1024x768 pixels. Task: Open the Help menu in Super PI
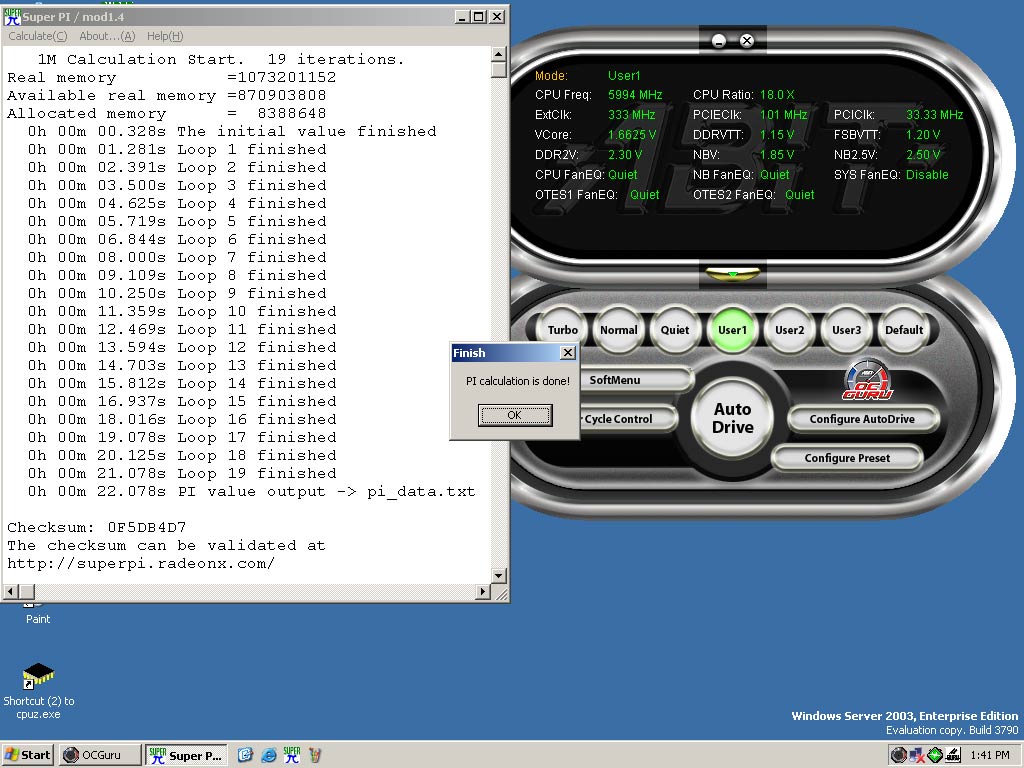click(165, 36)
